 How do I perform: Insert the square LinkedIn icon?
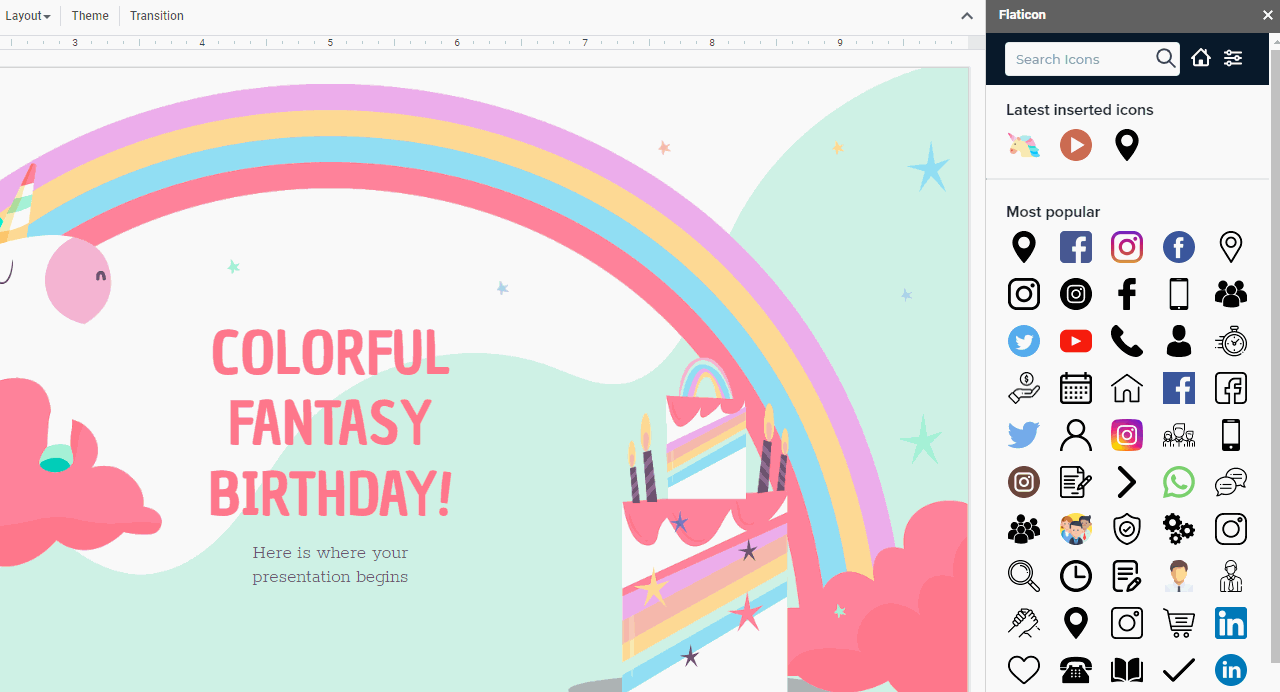pyautogui.click(x=1231, y=623)
